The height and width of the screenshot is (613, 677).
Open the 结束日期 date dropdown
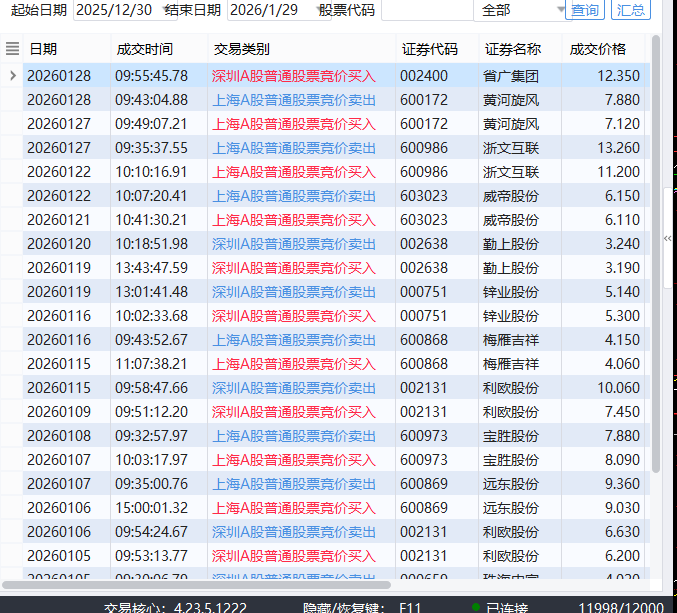[320, 9]
